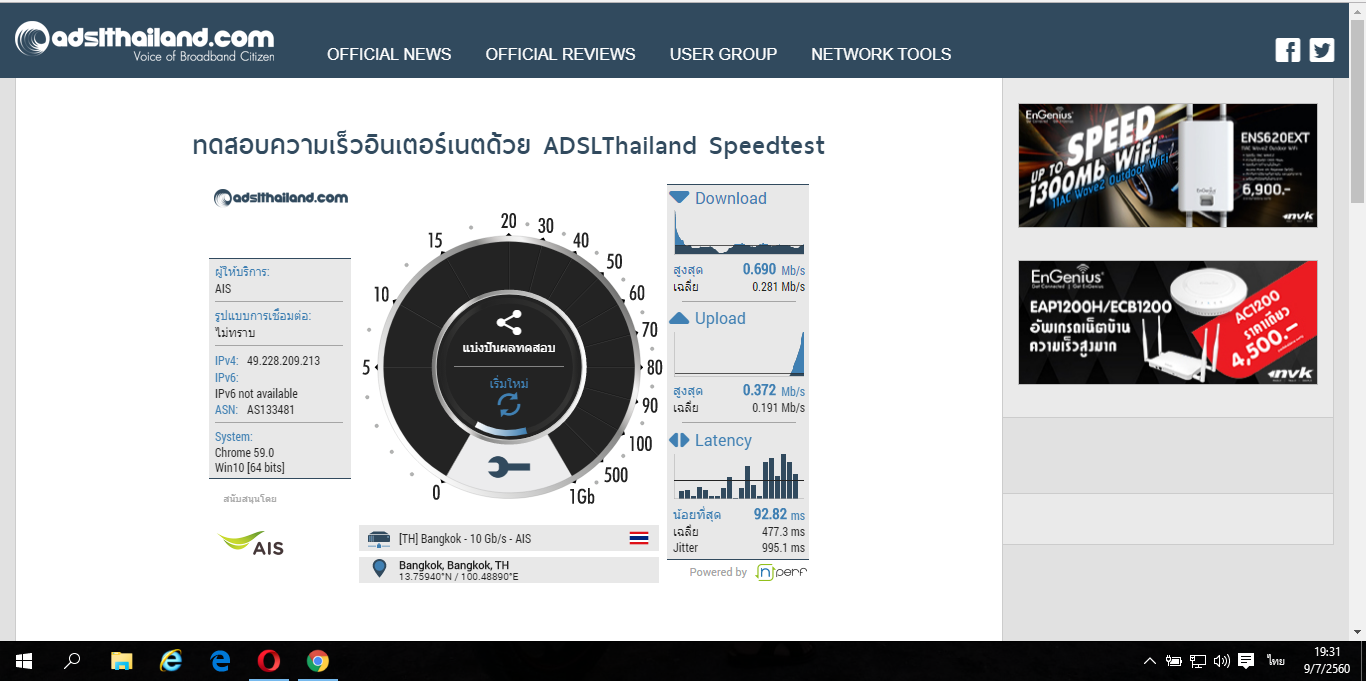Click max upload value 0.372 Mb/s
Viewport: 1366px width, 681px height.
pyautogui.click(x=774, y=390)
